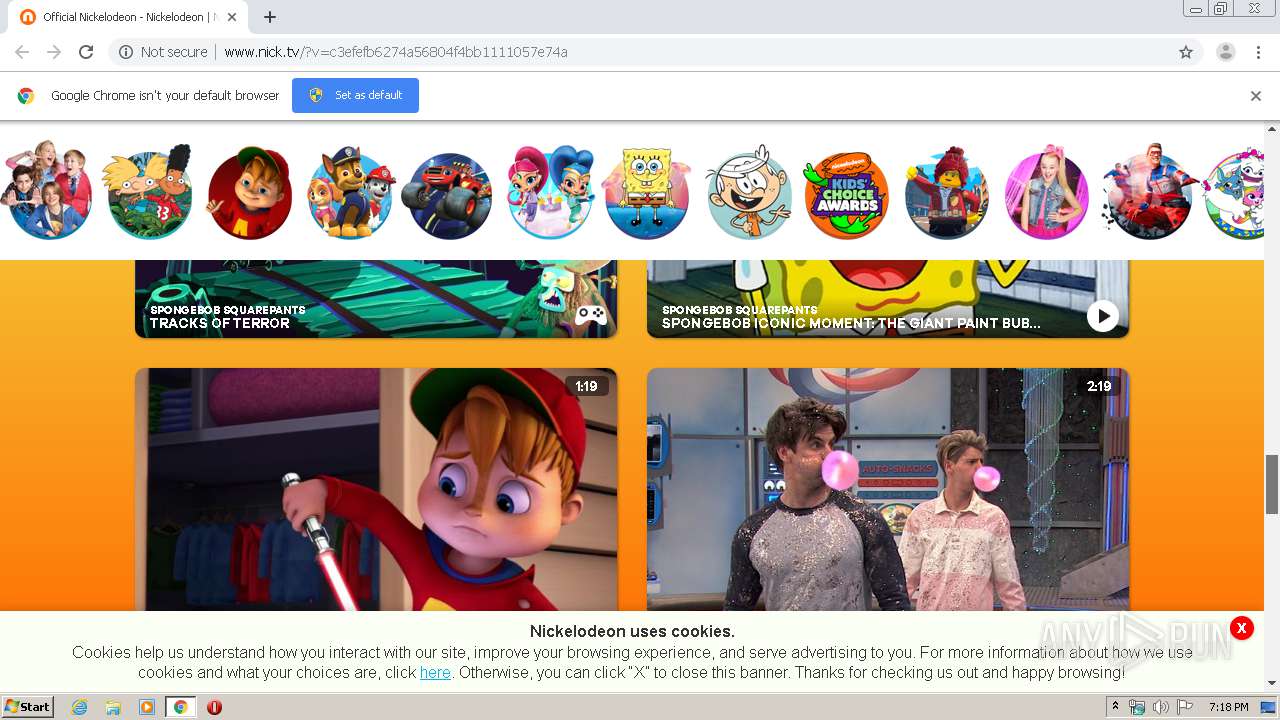Switch to Chrome taskbar button
The image size is (1280, 720).
pyautogui.click(x=180, y=707)
